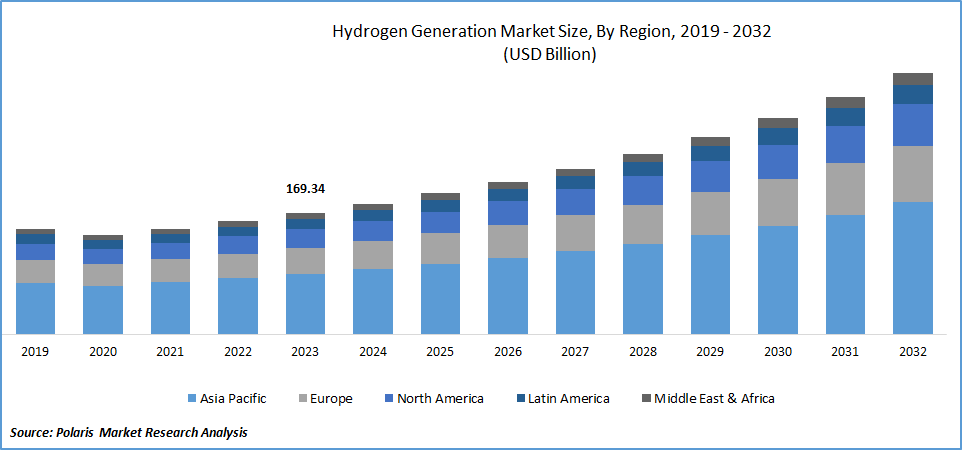Click the 2023 Europe bar segment

[x=306, y=261]
